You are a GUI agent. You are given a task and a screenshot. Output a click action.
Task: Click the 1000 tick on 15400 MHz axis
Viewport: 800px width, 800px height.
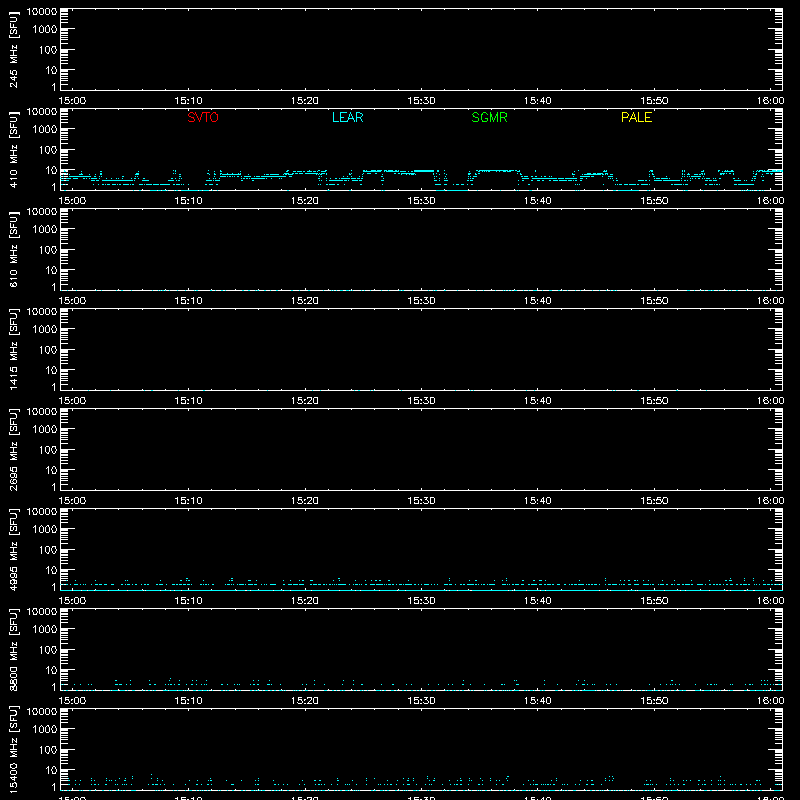45,729
